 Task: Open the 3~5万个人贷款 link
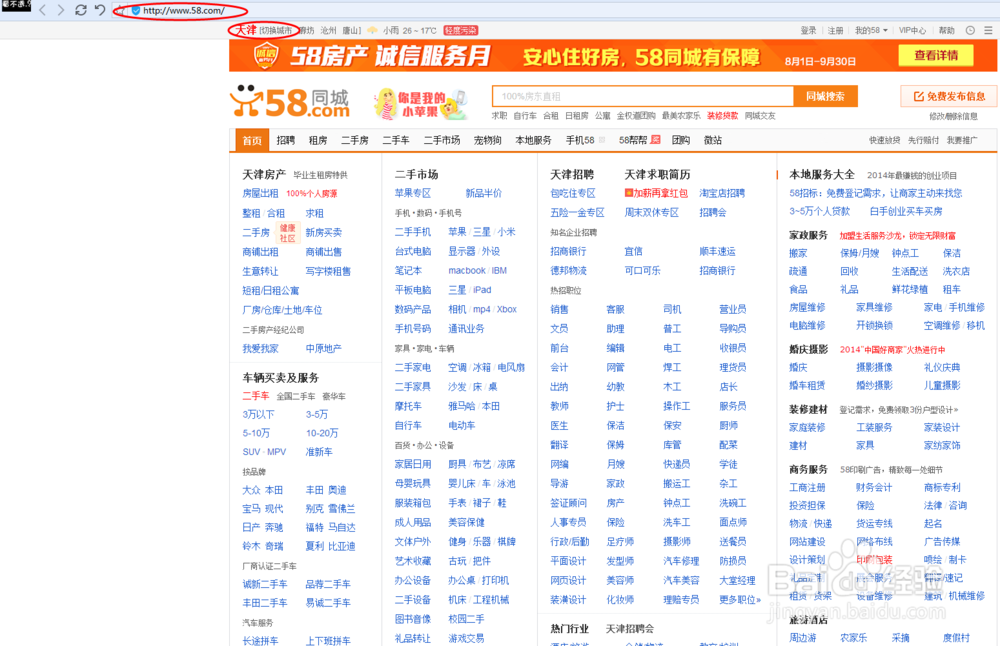point(820,211)
